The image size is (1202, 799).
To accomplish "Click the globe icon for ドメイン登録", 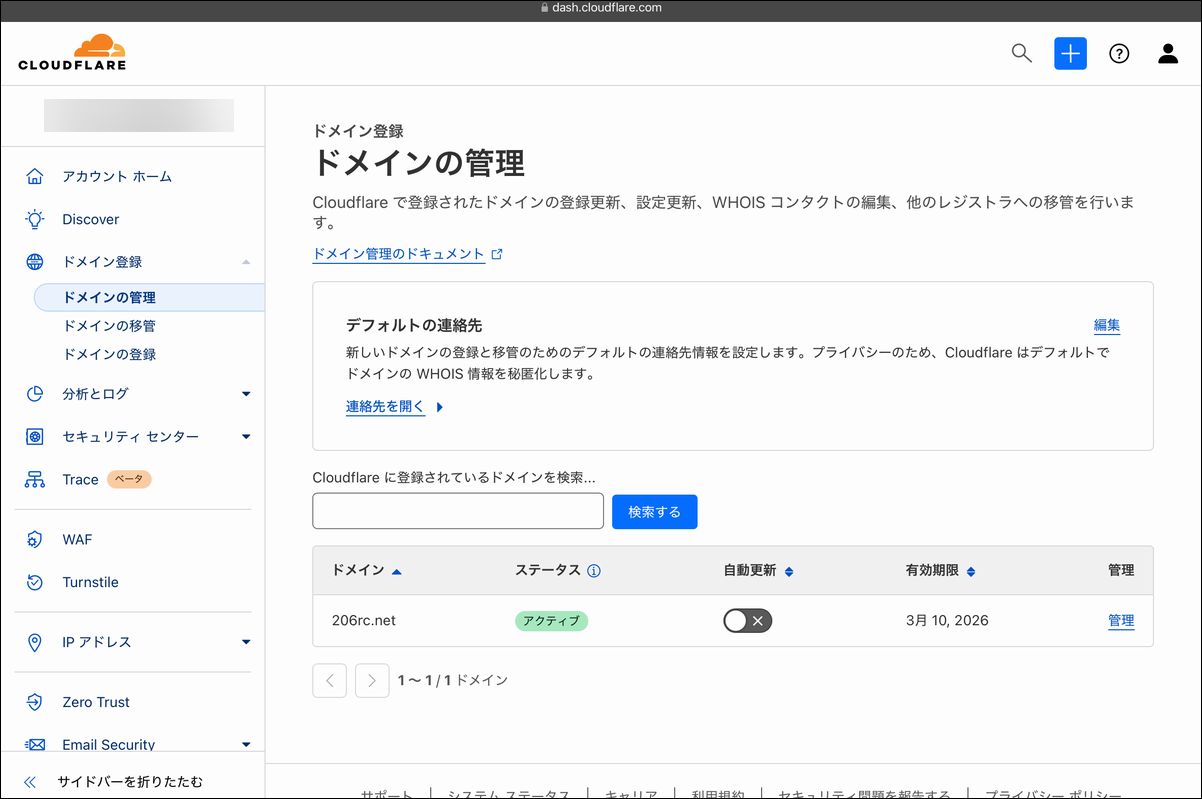I will [x=35, y=262].
